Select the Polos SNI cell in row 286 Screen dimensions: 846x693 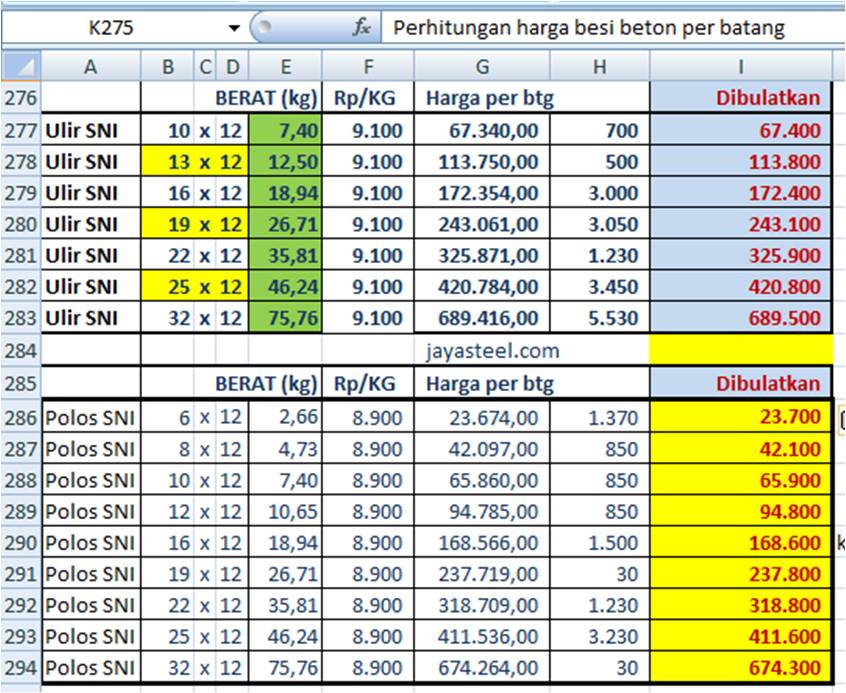[x=88, y=419]
